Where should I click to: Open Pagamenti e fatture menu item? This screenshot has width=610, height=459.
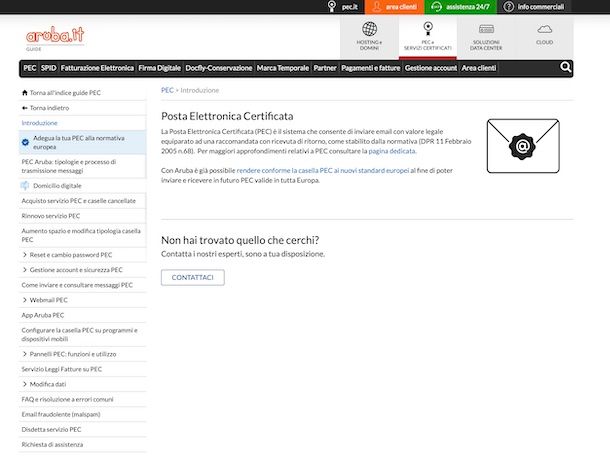[x=371, y=68]
